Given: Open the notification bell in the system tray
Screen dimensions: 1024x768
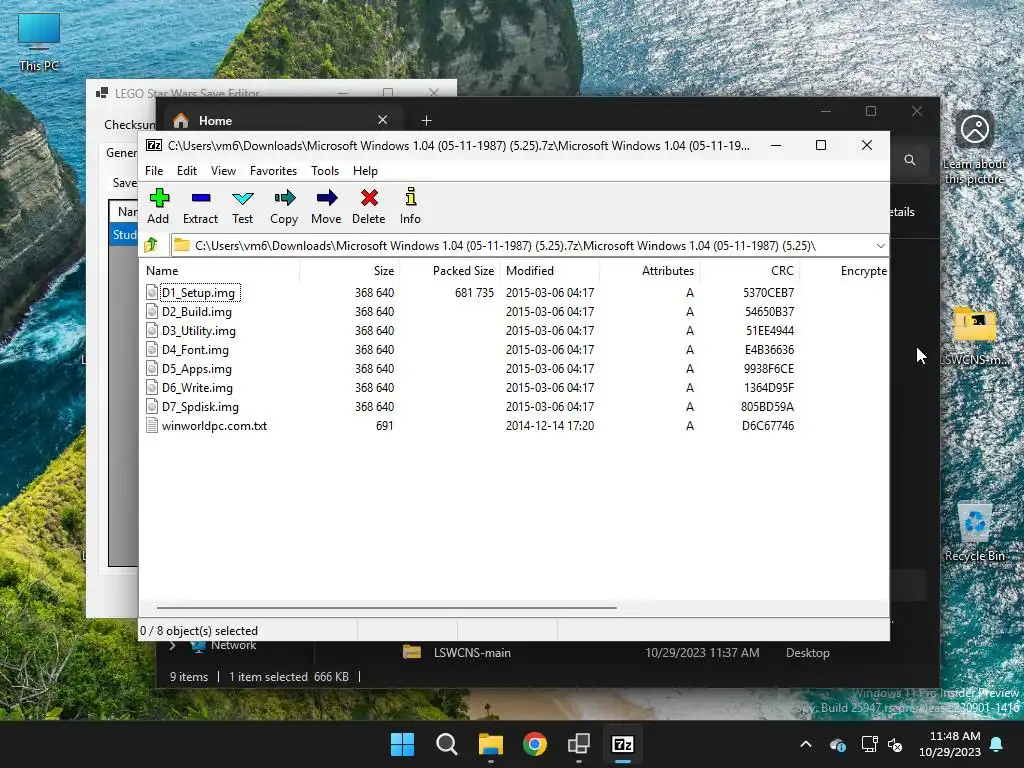Looking at the screenshot, I should (x=997, y=744).
